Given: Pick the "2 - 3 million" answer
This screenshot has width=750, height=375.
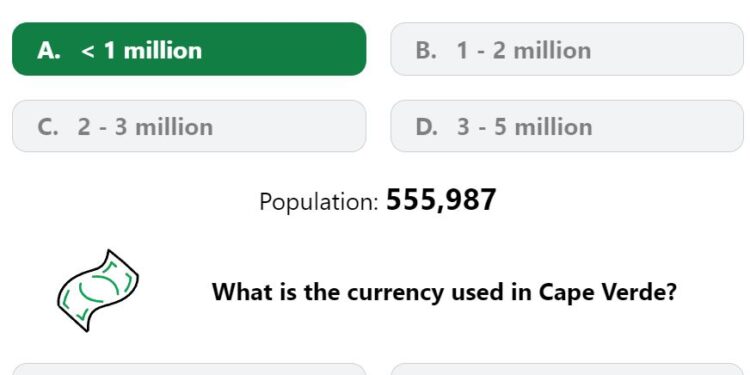Looking at the screenshot, I should click(189, 126).
